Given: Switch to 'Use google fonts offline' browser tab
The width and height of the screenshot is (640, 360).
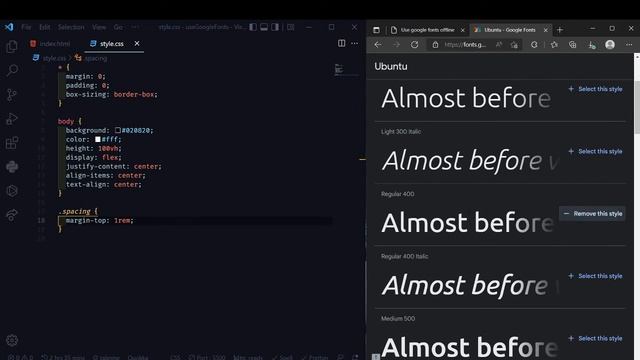Looking at the screenshot, I should 427,30.
